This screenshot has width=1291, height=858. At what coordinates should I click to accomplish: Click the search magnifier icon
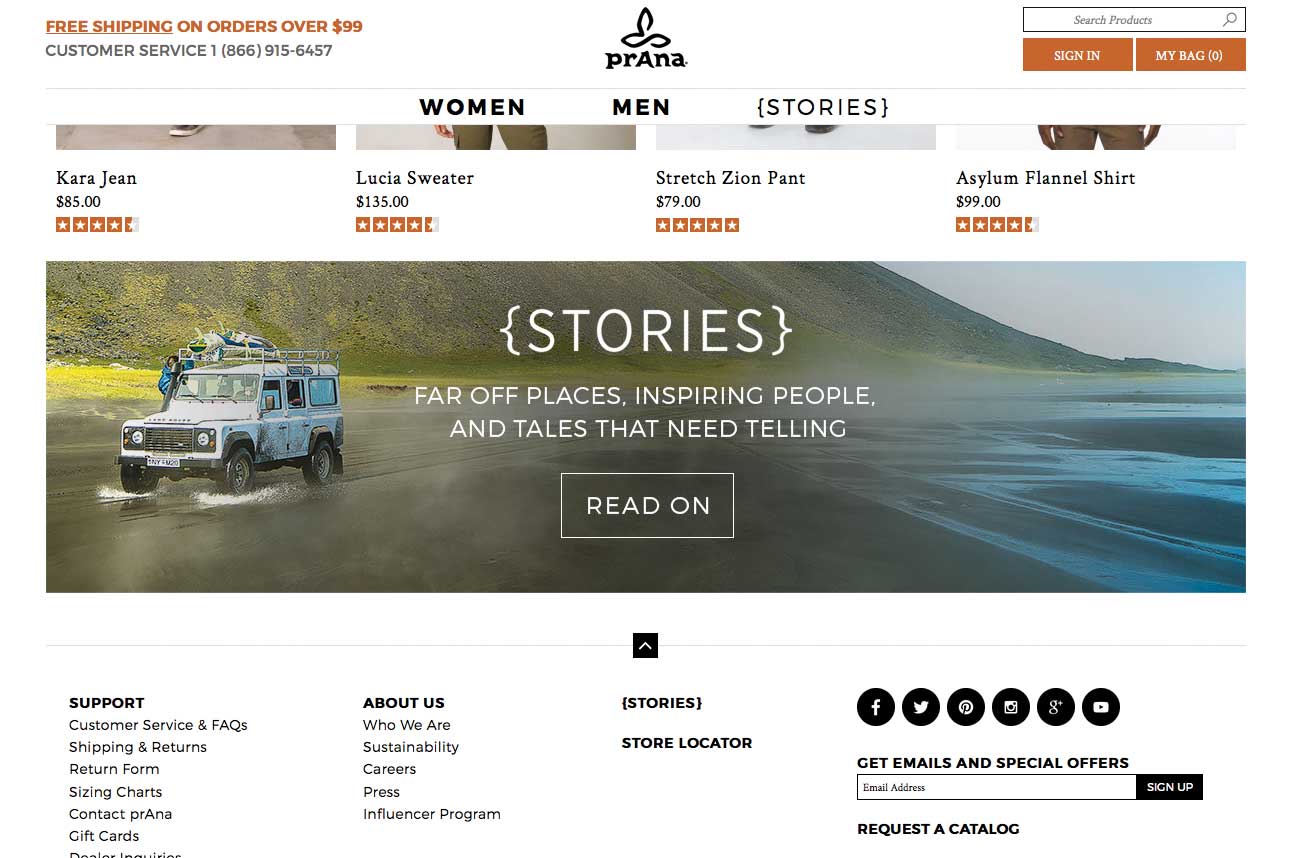click(1230, 19)
